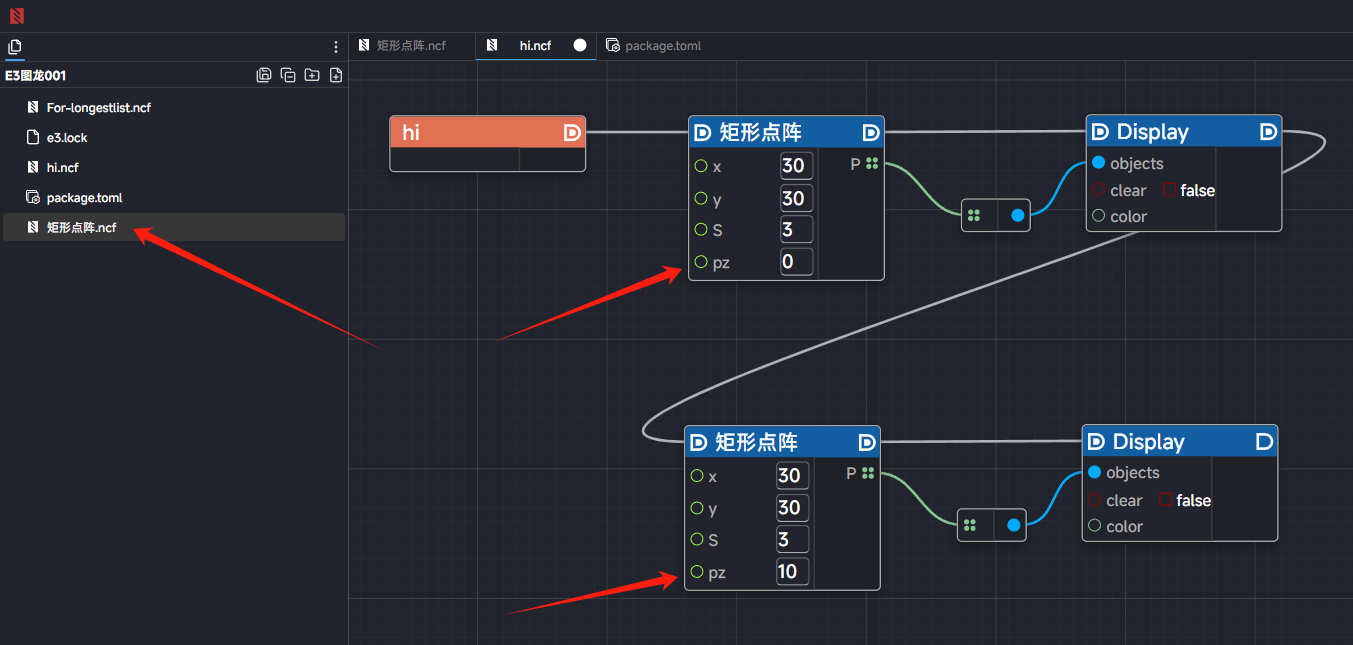This screenshot has width=1353, height=645.
Task: Create a new folder in project
Action: 312,75
